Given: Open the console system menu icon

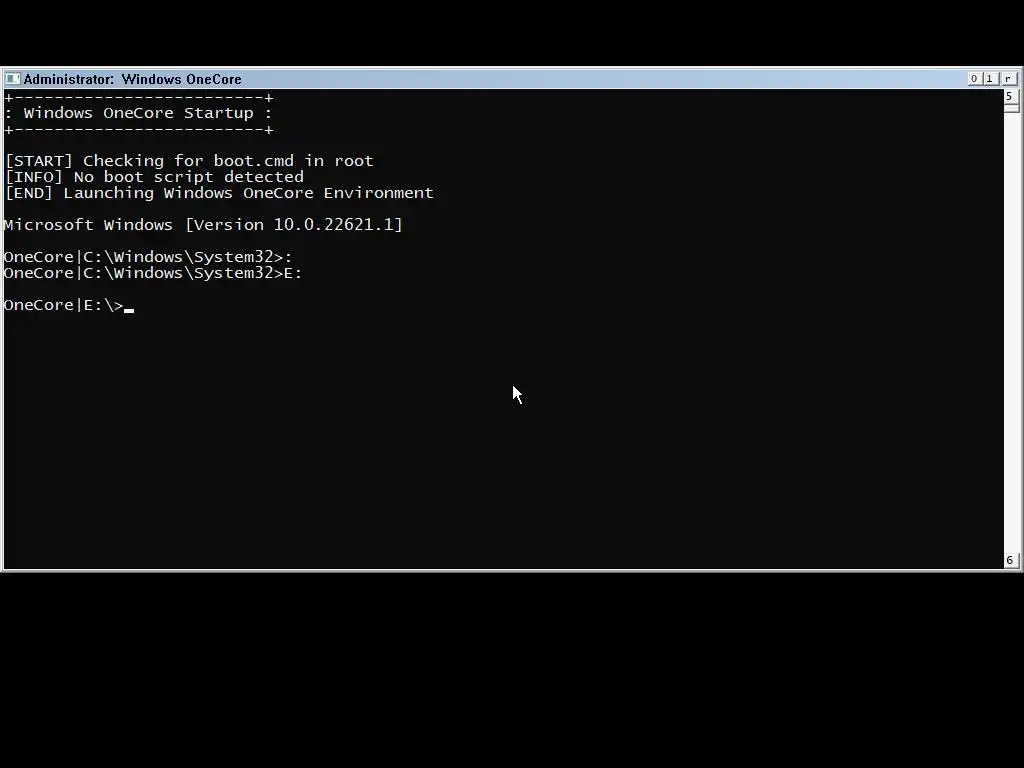Looking at the screenshot, I should 12,79.
